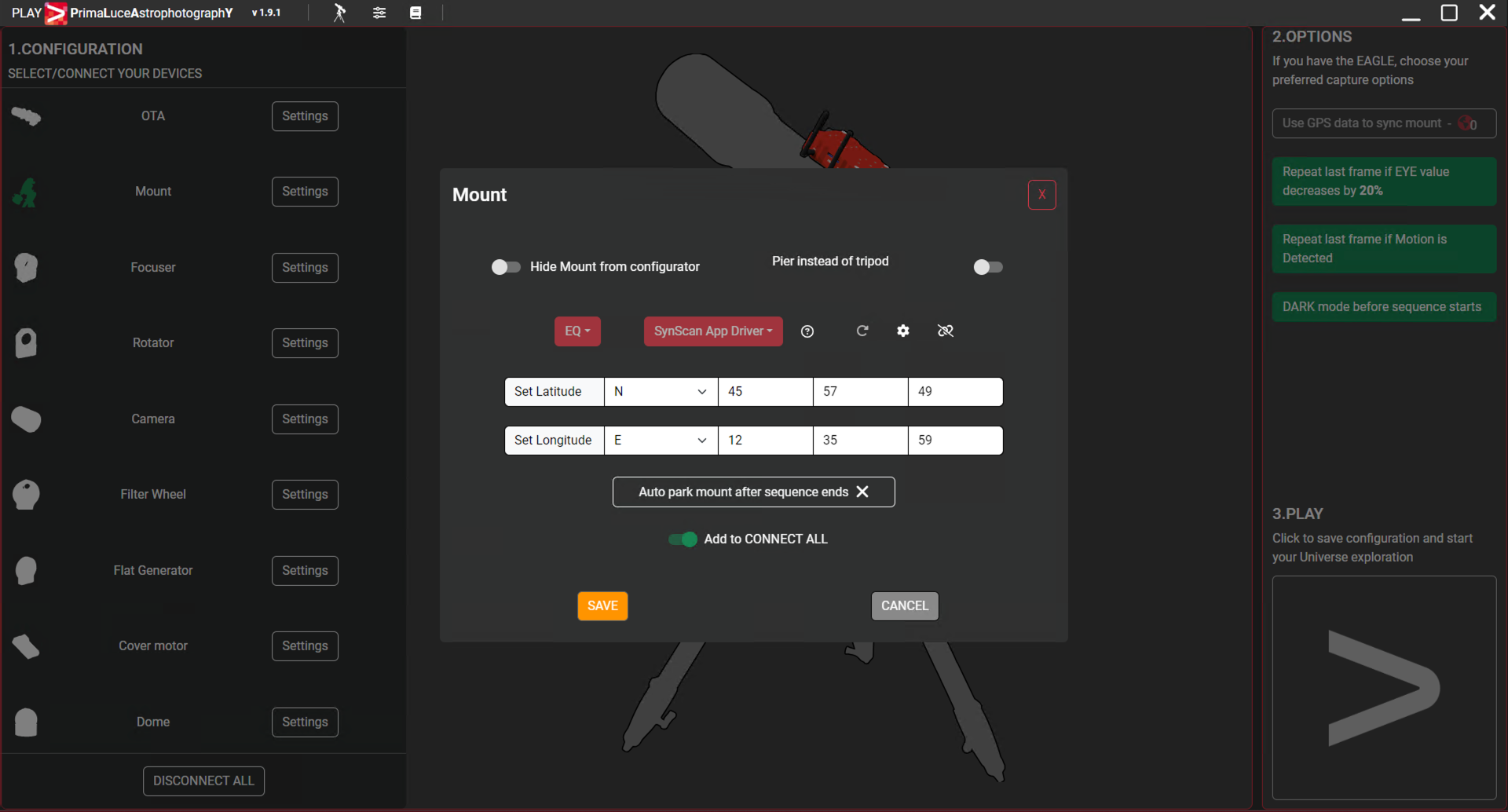Click the longitude minutes field showing 35
This screenshot has width=1508, height=812.
861,441
